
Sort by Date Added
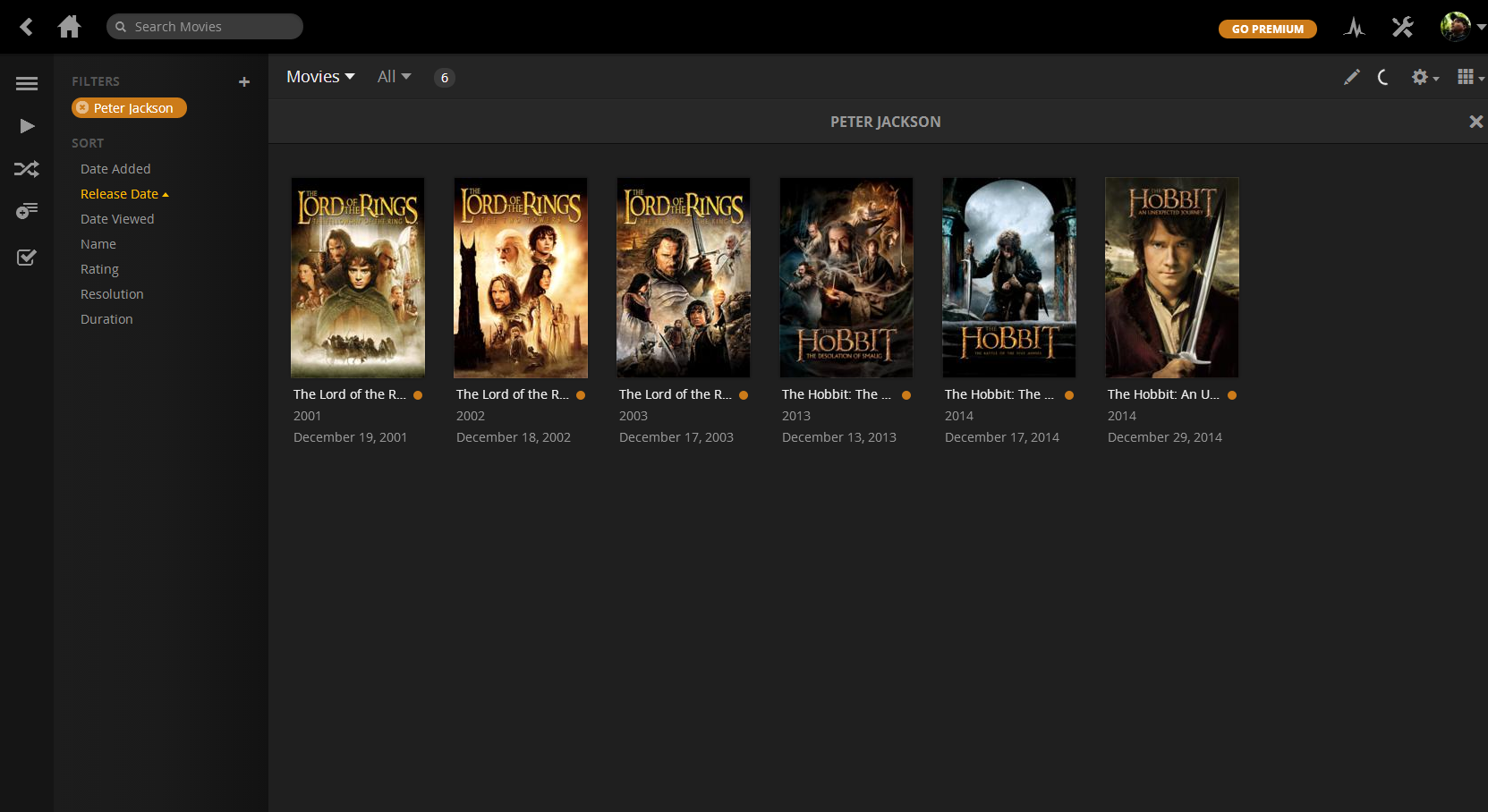(x=115, y=169)
